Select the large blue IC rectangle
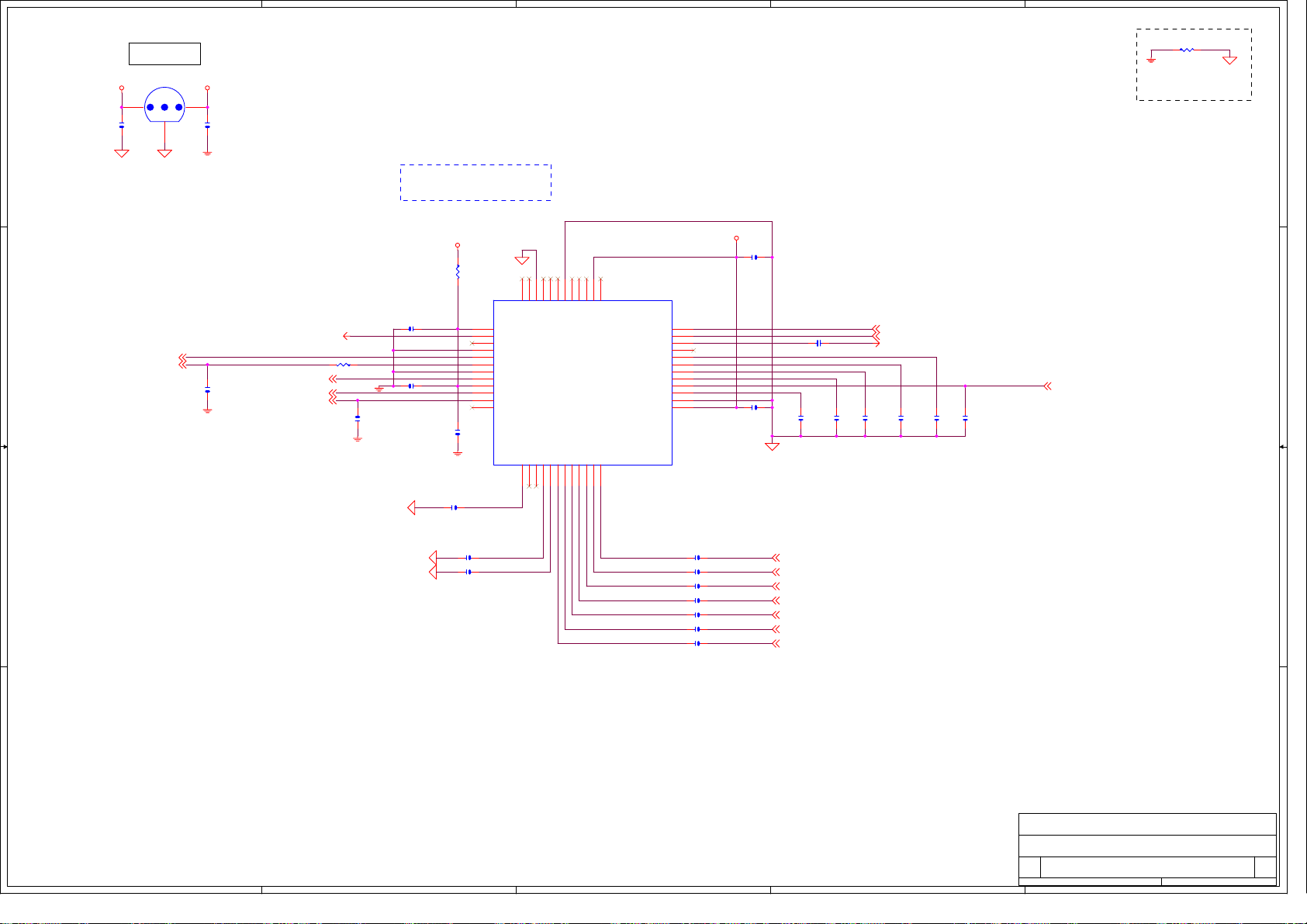 583,382
